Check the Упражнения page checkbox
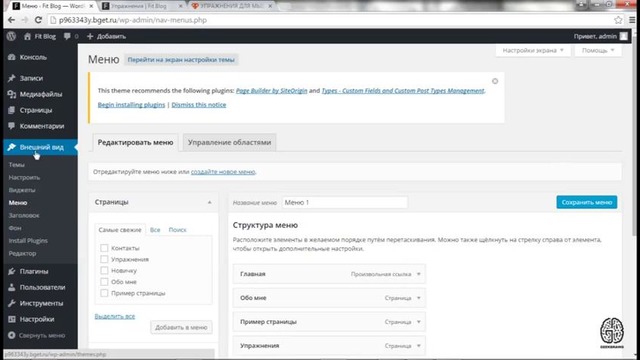Image resolution: width=640 pixels, height=360 pixels. click(x=104, y=259)
